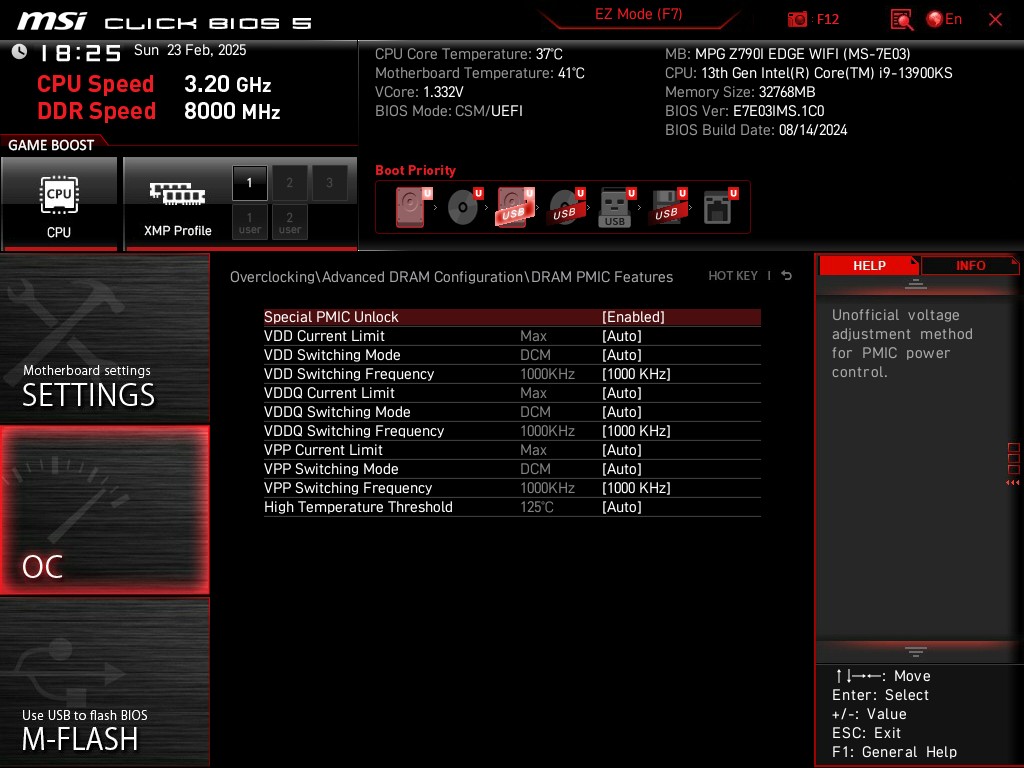
Task: Select the USB optical drive boot icon
Action: (566, 207)
